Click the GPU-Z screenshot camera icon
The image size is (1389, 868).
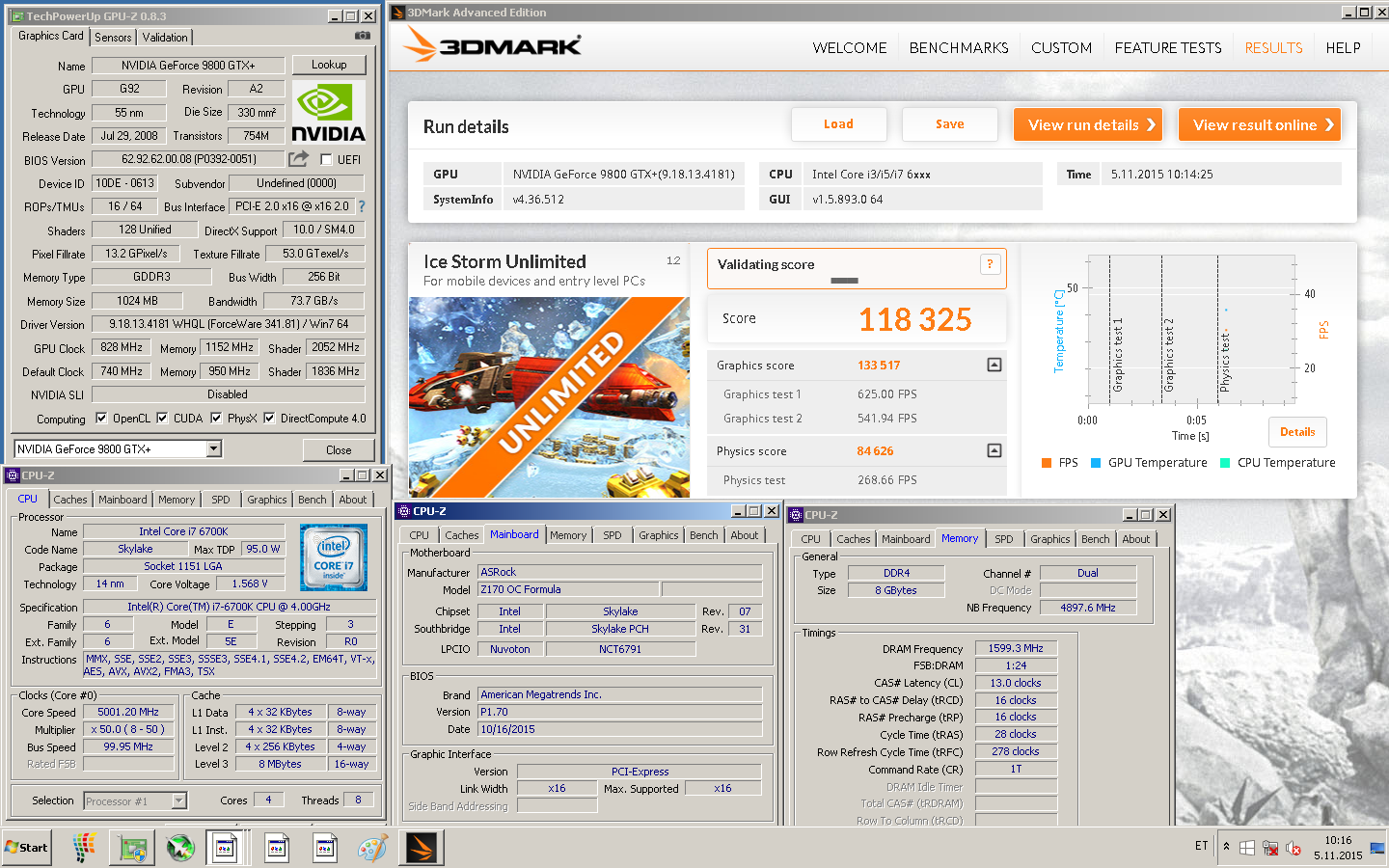(363, 36)
